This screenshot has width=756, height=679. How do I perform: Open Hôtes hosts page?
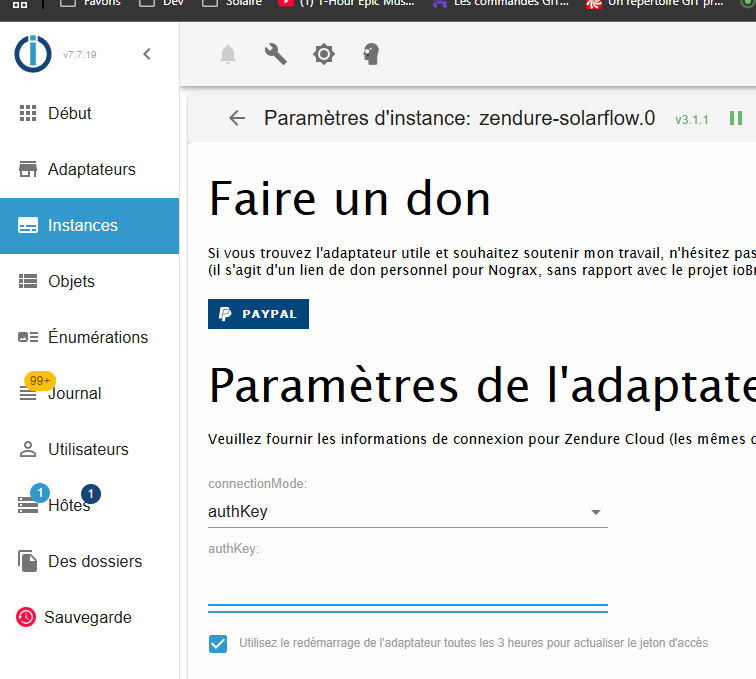(x=89, y=505)
